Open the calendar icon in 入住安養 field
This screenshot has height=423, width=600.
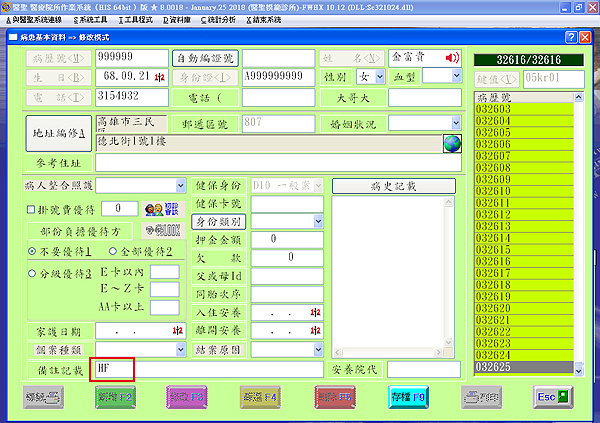click(x=315, y=312)
